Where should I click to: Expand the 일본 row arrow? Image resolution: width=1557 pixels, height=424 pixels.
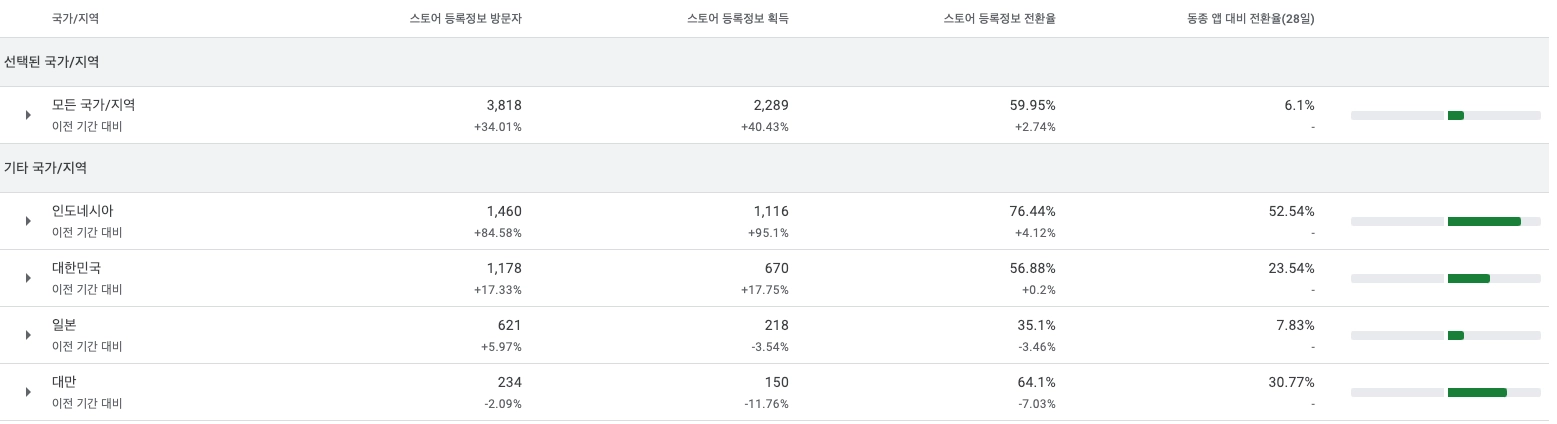[28, 335]
